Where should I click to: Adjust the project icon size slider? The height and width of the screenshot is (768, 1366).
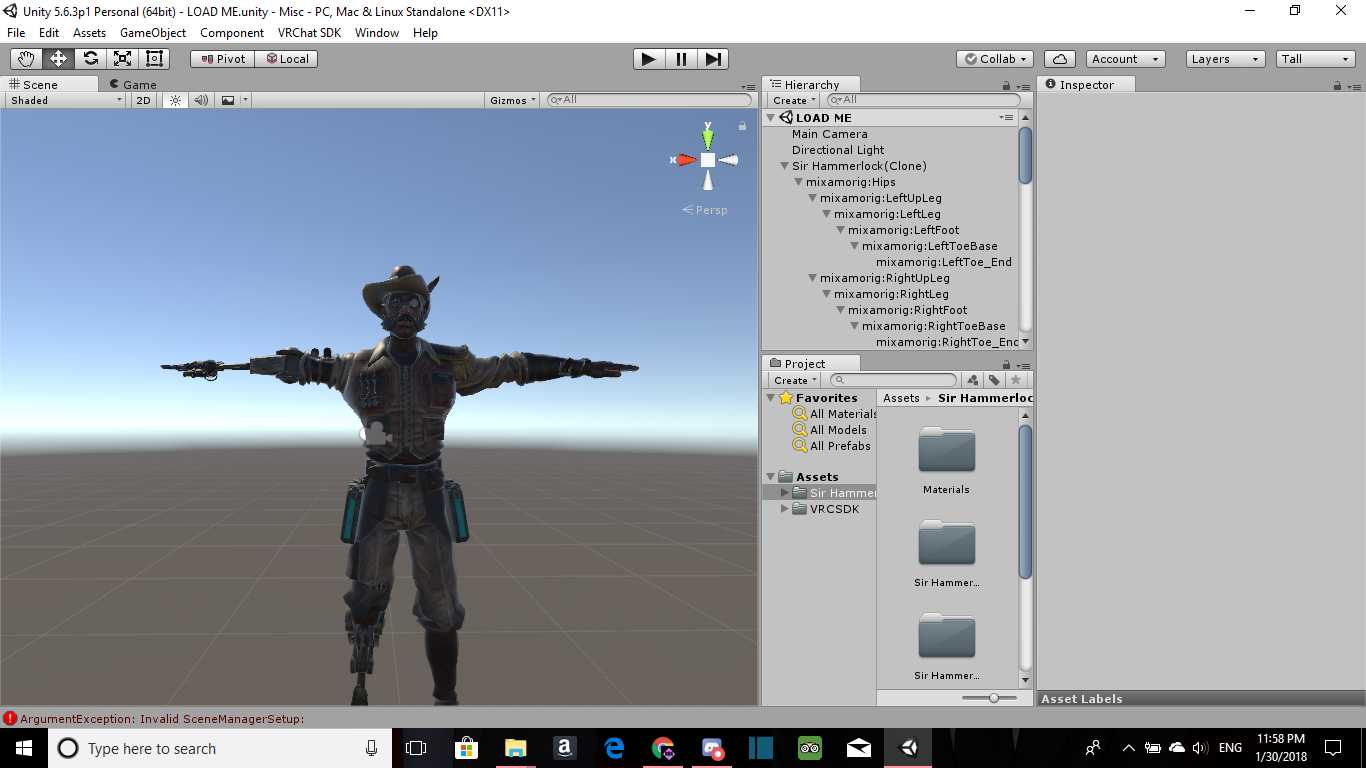[x=993, y=698]
